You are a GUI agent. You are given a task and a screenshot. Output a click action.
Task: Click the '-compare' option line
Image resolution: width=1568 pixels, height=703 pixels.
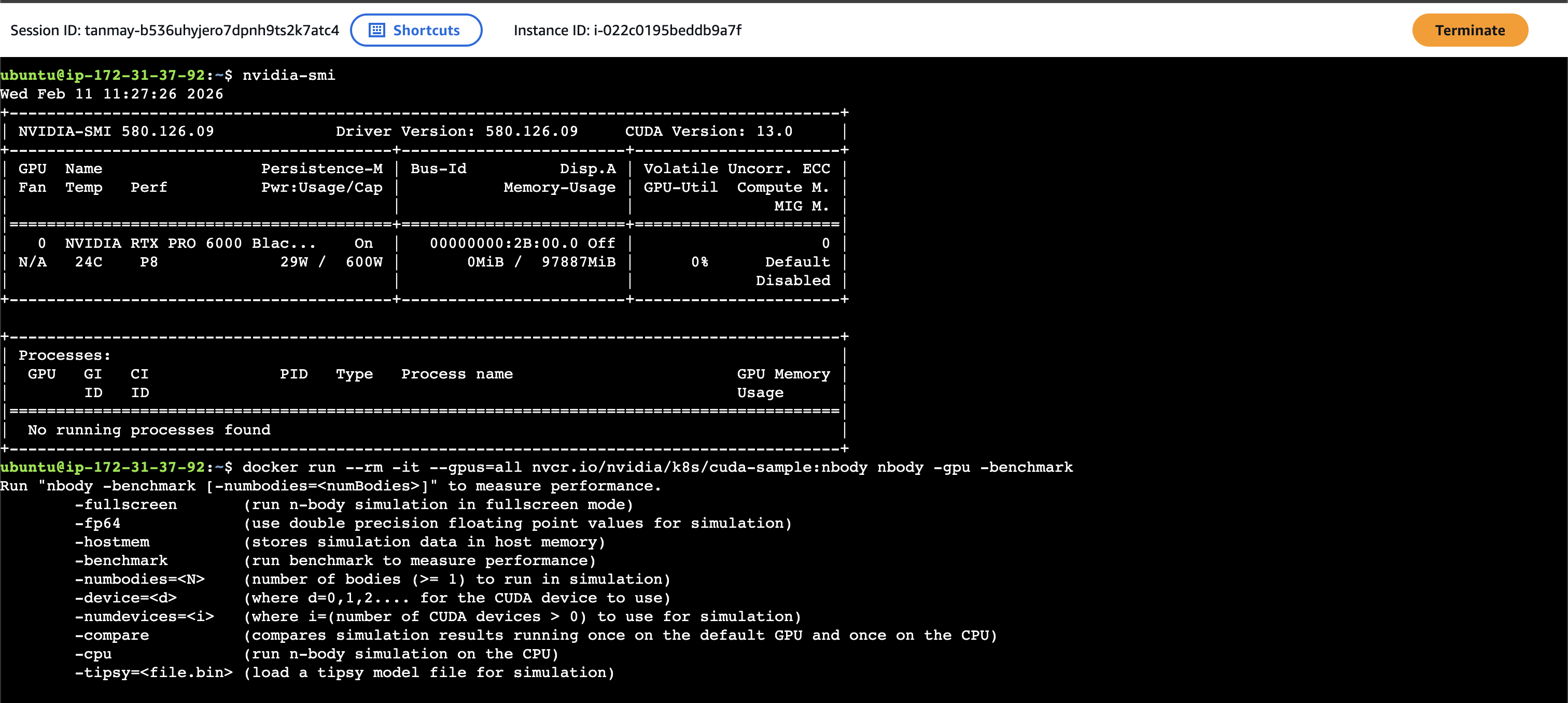point(536,636)
